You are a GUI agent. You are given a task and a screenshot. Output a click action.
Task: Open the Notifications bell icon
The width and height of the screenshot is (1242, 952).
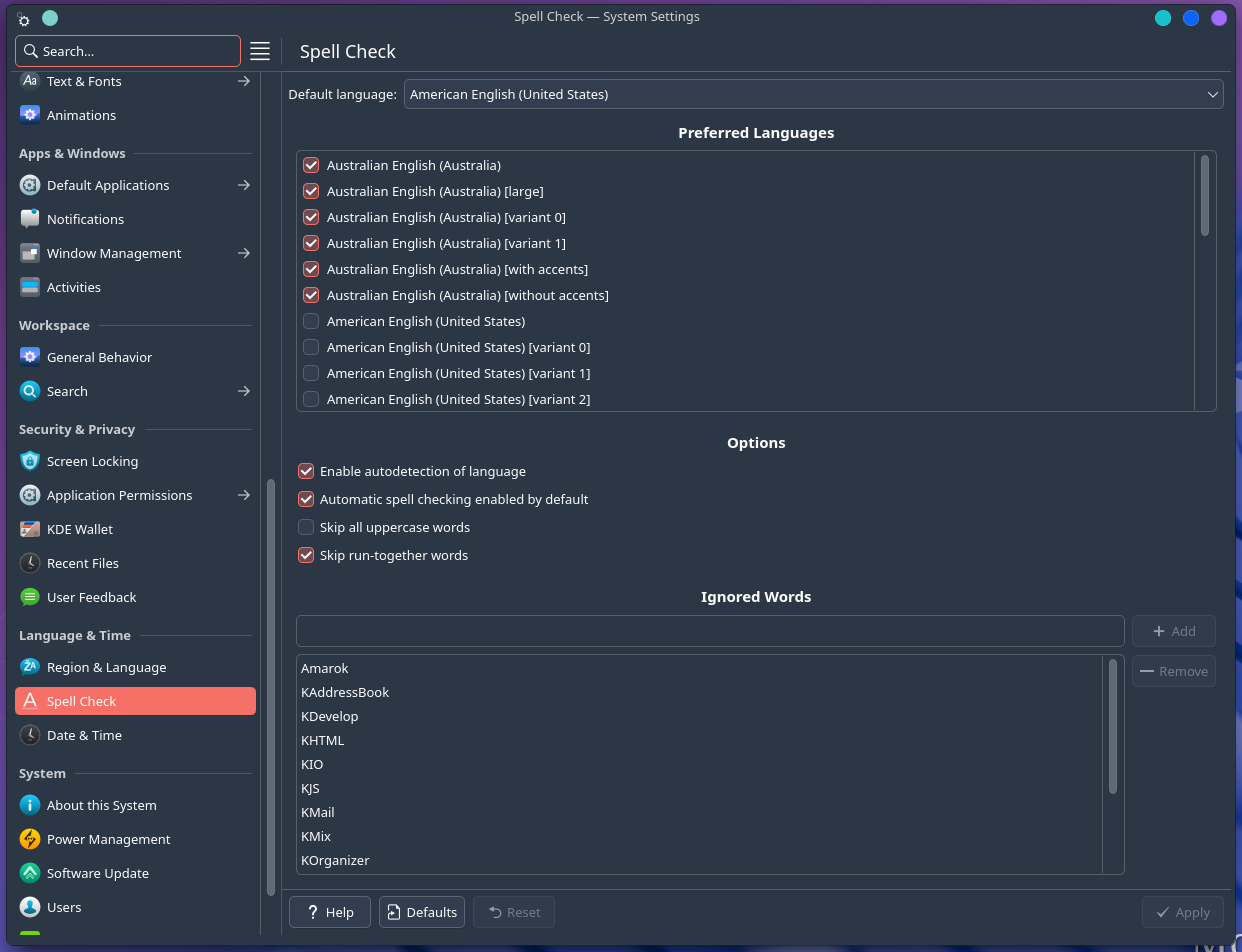coord(30,219)
